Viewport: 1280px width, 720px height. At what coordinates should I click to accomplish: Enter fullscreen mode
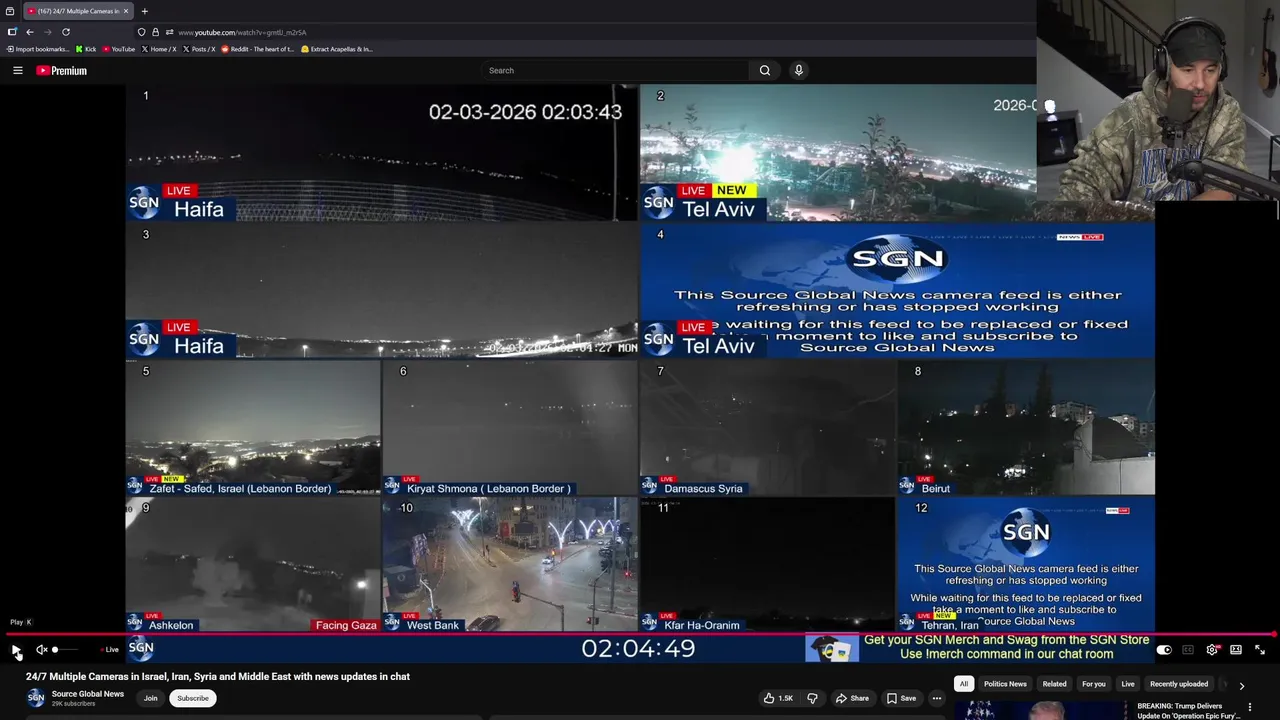coord(1260,650)
